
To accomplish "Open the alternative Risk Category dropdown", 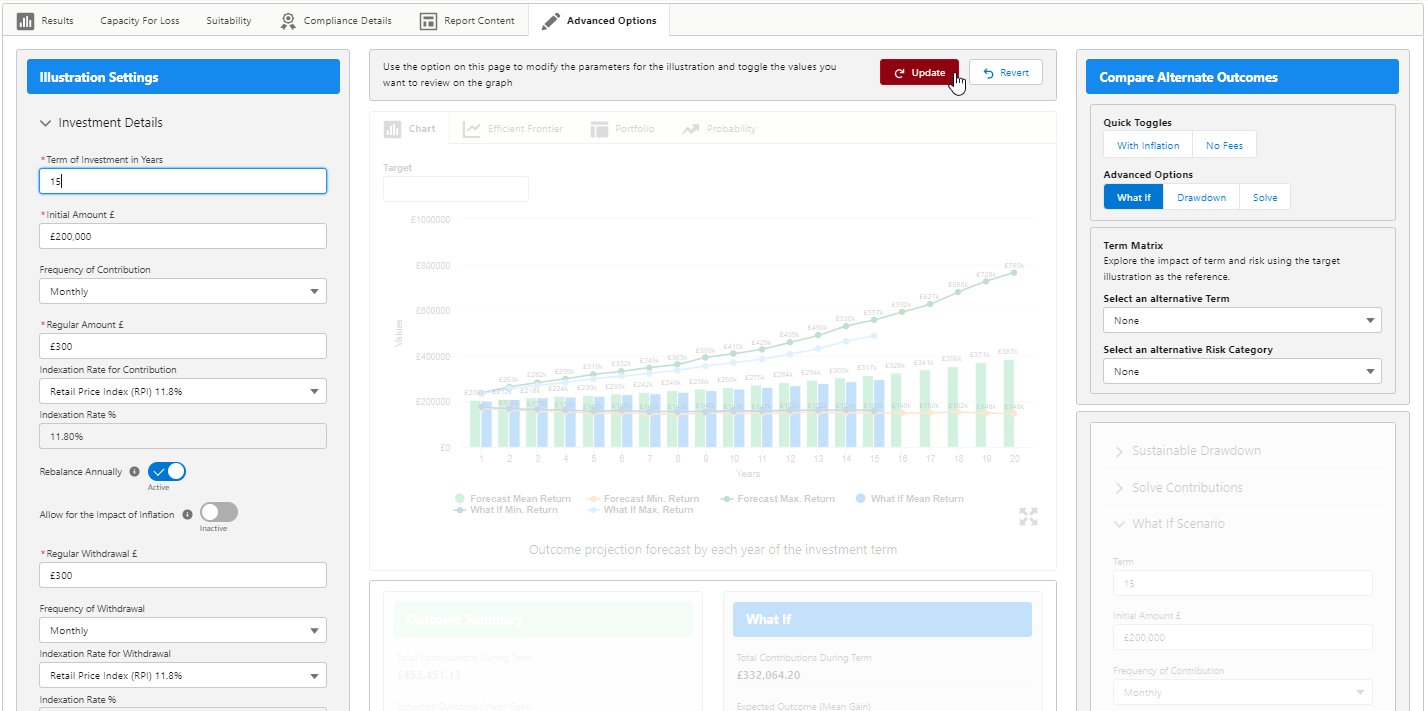I will click(x=1241, y=372).
